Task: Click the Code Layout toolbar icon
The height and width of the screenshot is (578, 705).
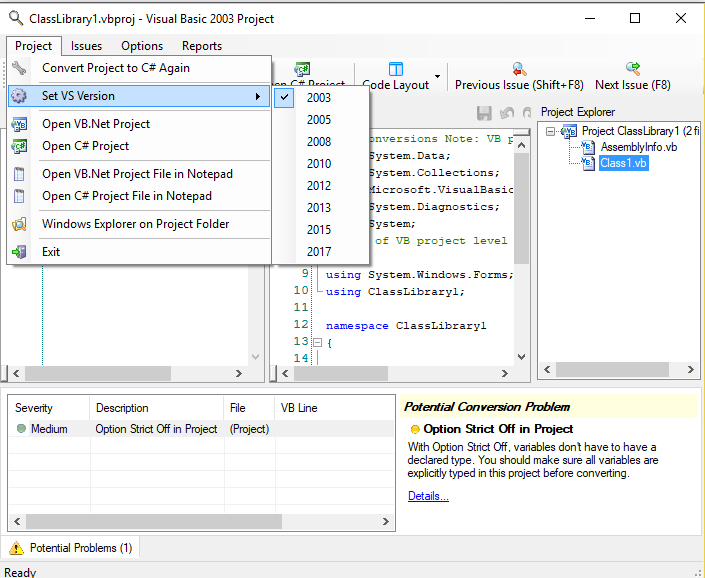Action: [x=396, y=69]
